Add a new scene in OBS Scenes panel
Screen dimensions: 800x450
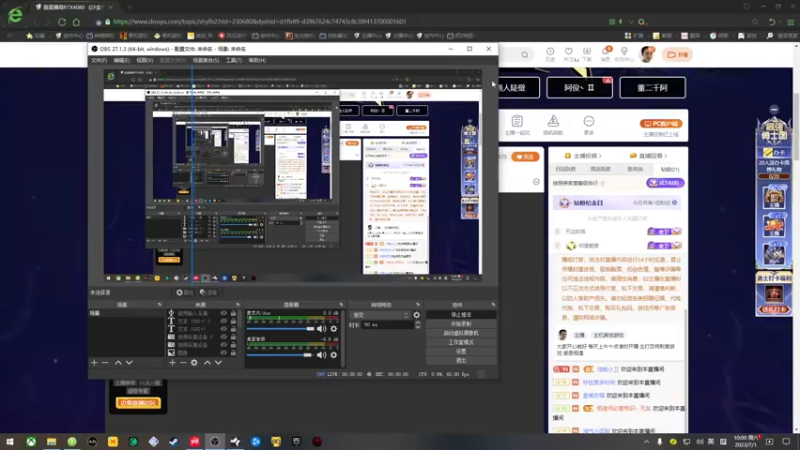coord(94,362)
